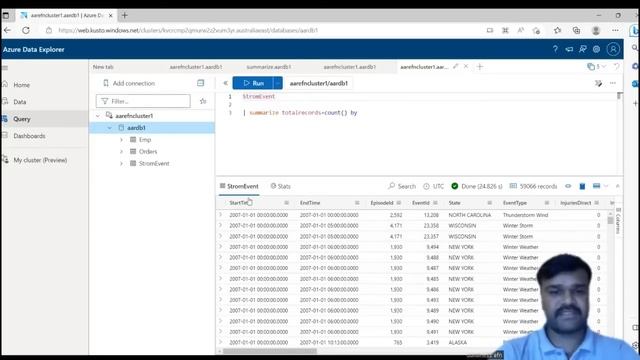
Task: Open the vertical Columns side panel
Action: point(618,221)
